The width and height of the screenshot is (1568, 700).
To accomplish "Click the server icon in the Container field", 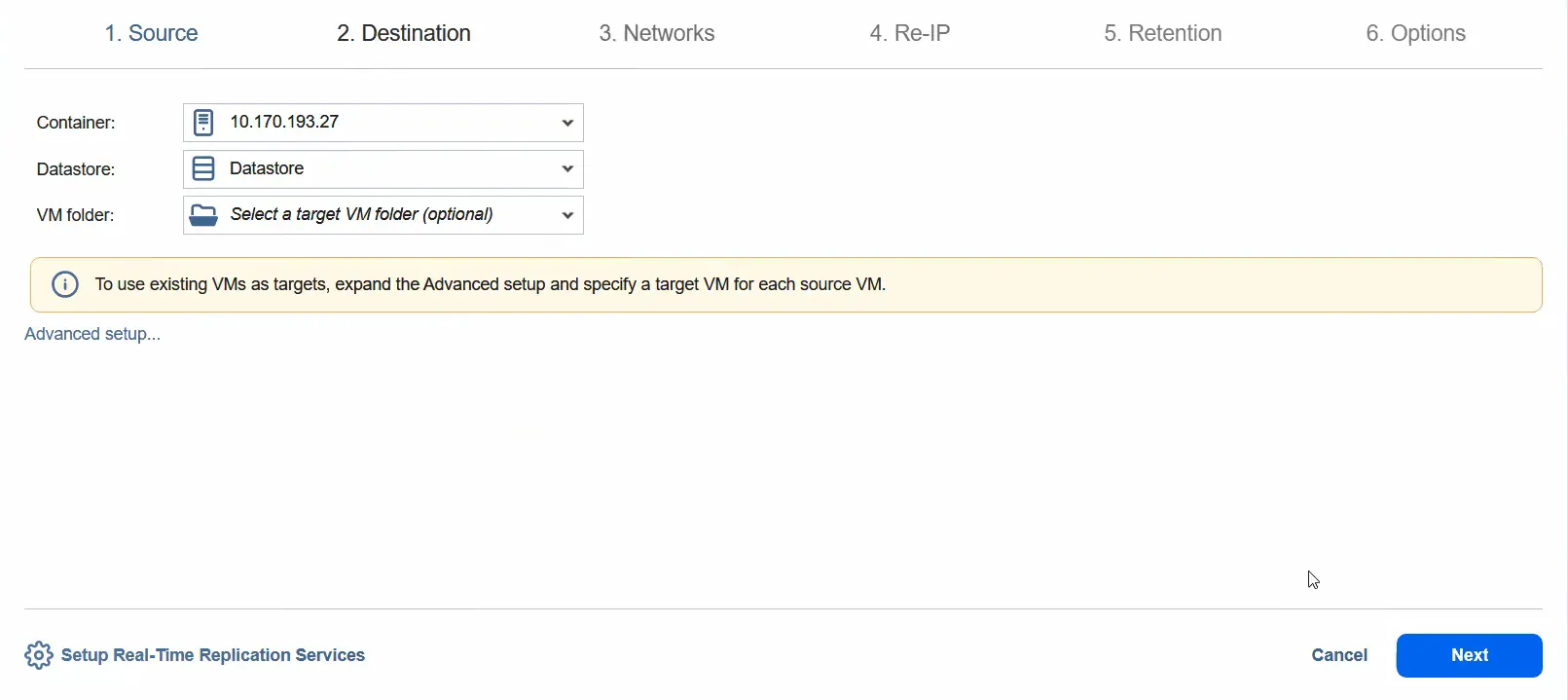I will (202, 122).
